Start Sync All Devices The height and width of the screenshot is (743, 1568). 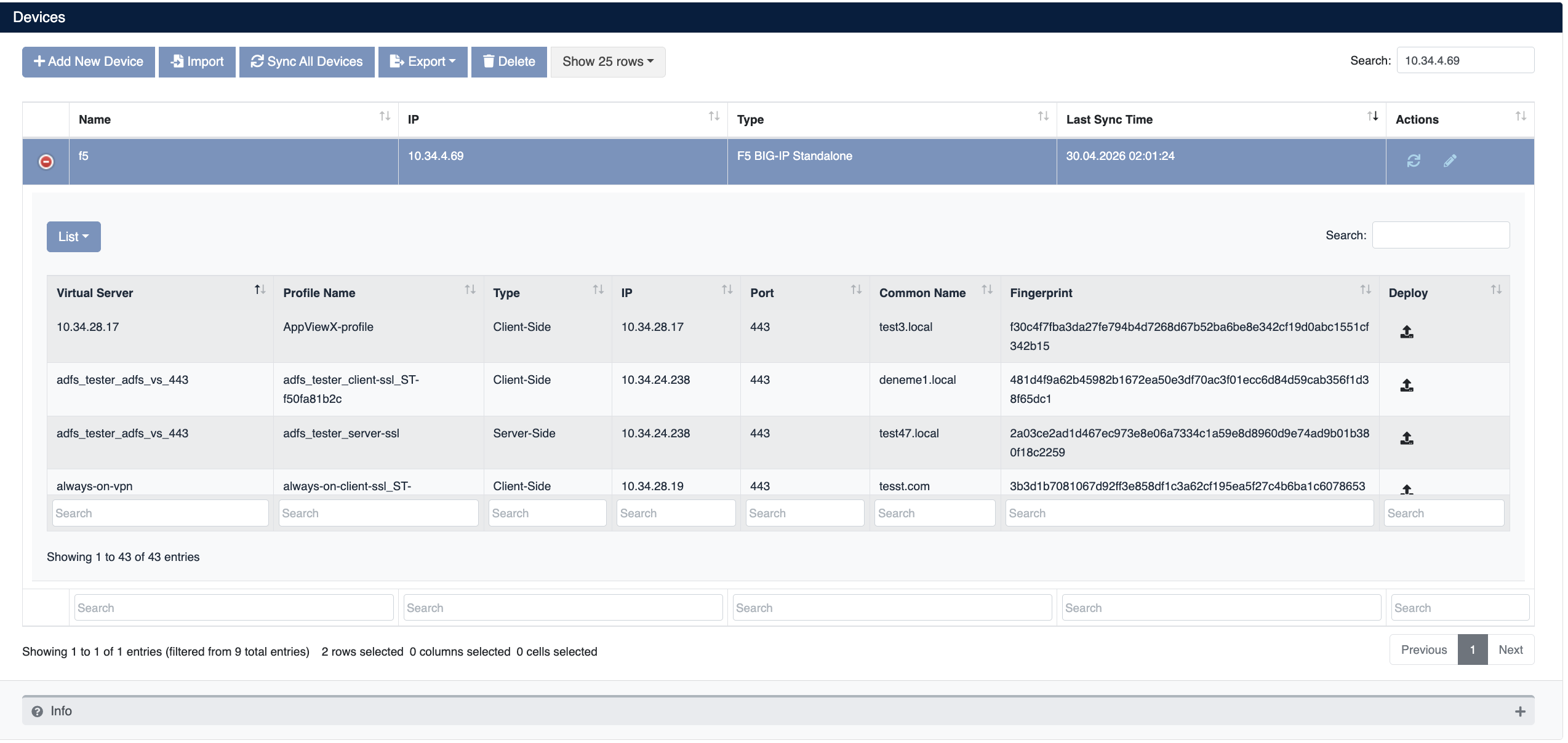tap(307, 62)
